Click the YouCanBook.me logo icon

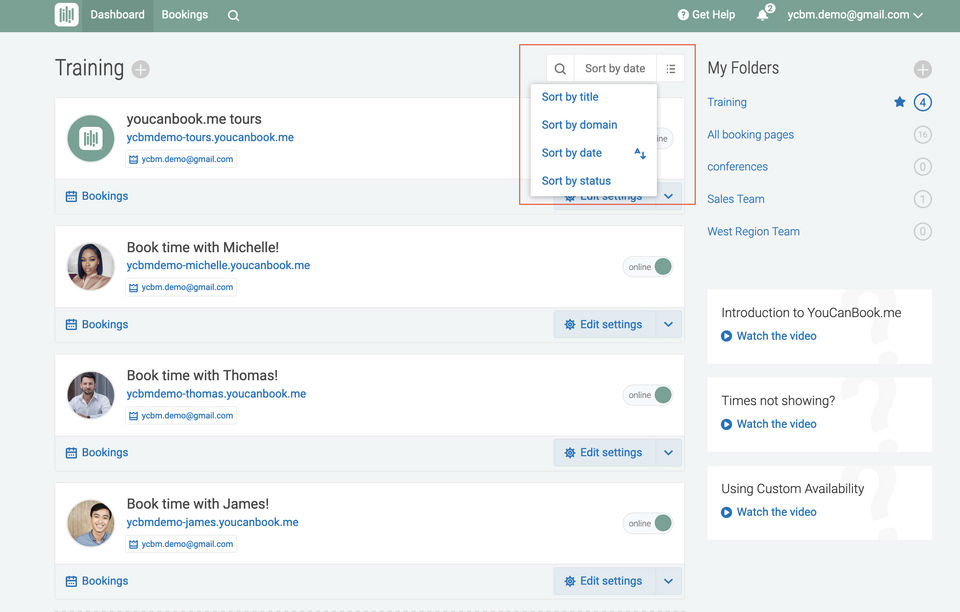click(67, 15)
